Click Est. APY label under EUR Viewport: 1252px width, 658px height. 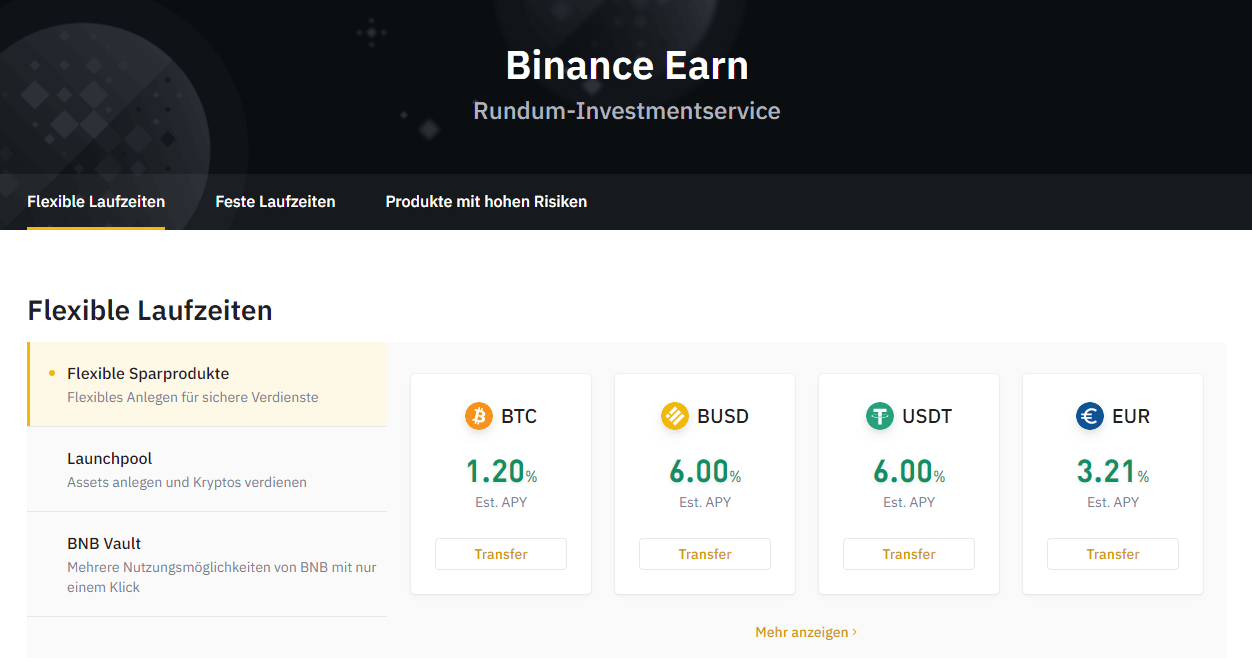[1113, 502]
